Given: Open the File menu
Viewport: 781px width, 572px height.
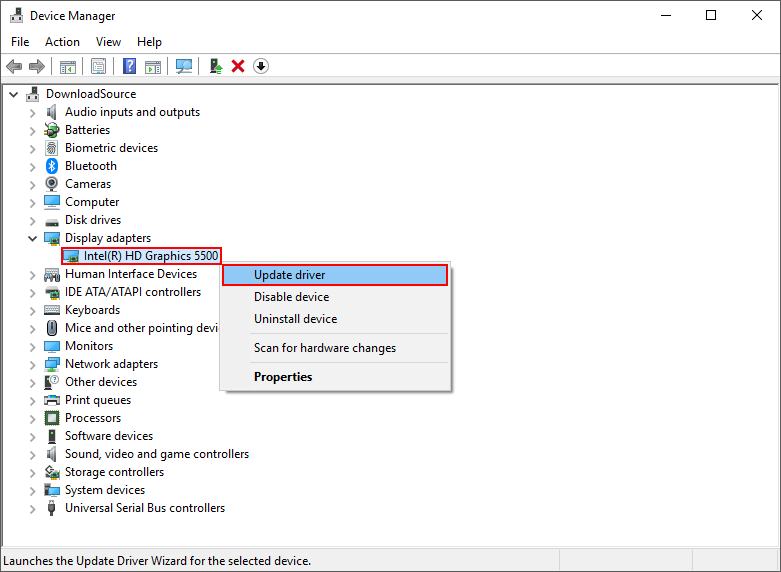Looking at the screenshot, I should click(20, 42).
